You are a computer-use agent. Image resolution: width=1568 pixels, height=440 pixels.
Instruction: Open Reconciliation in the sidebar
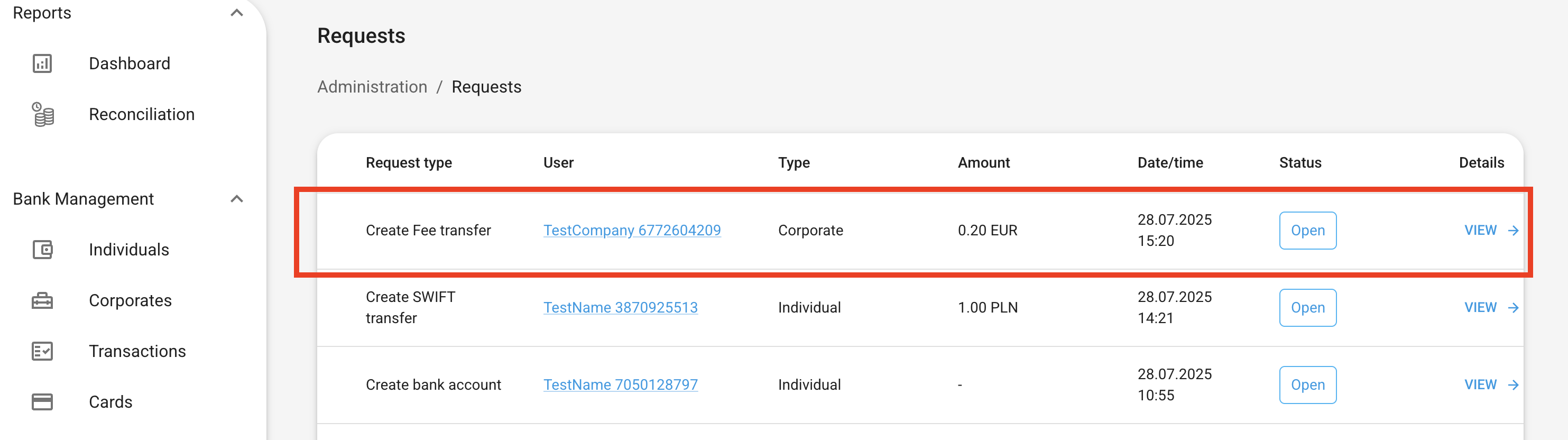[x=142, y=114]
